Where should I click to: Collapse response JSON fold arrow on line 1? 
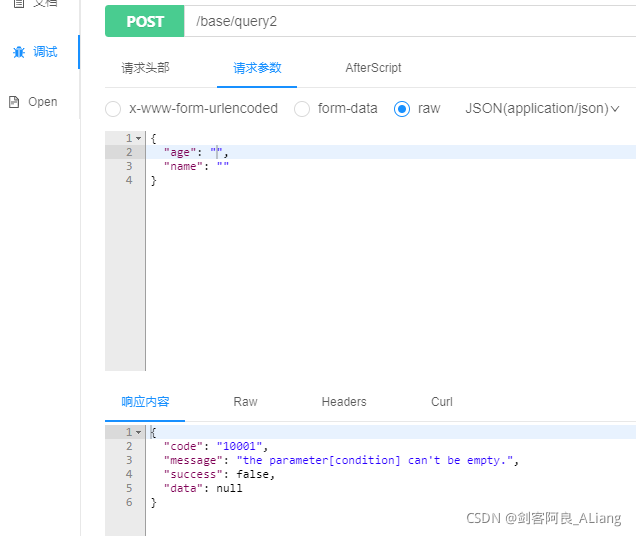138,432
